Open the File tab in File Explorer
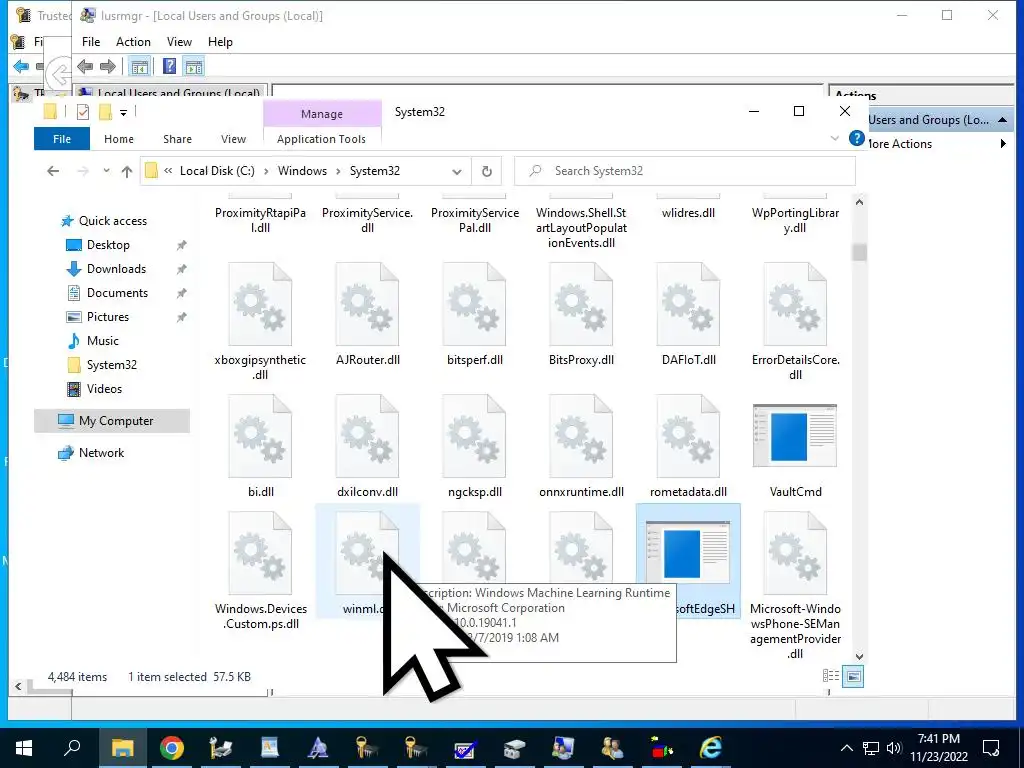 tap(62, 139)
